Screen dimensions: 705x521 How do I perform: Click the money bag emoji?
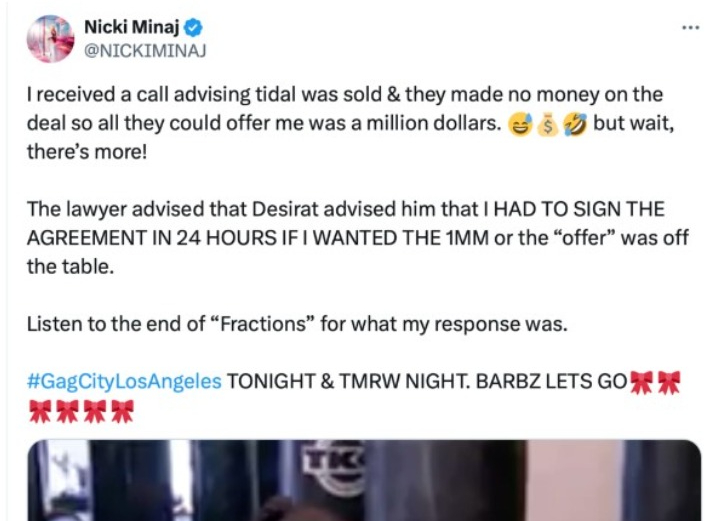click(547, 125)
